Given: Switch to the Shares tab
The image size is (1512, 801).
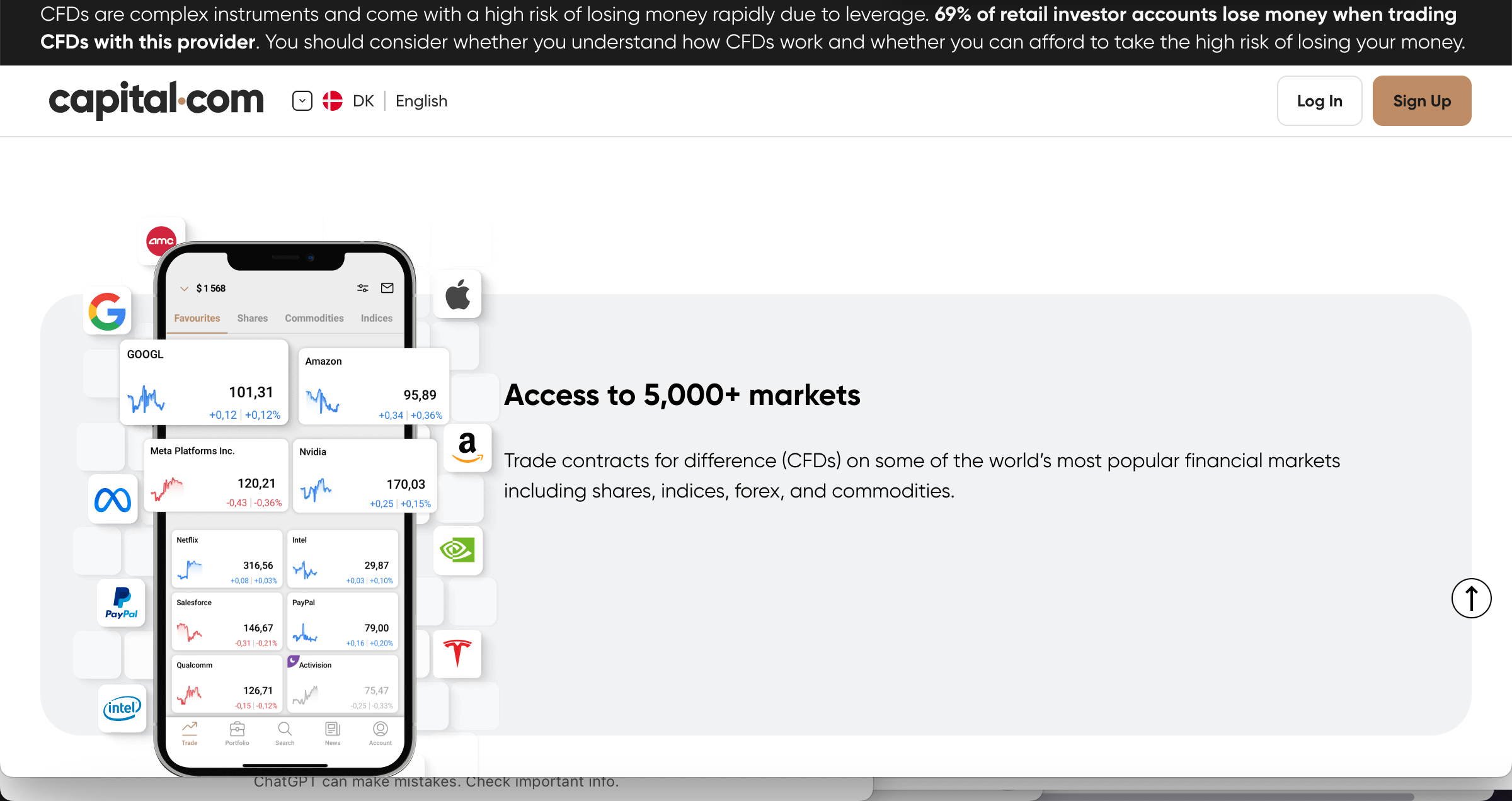Looking at the screenshot, I should tap(252, 318).
